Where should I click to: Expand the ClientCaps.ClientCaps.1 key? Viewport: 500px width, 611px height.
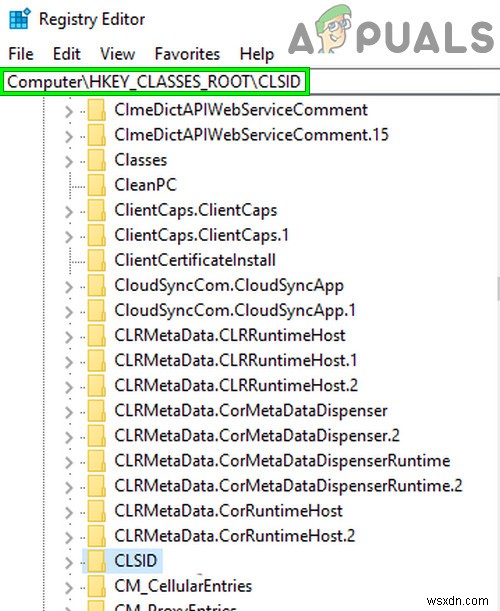(69, 237)
